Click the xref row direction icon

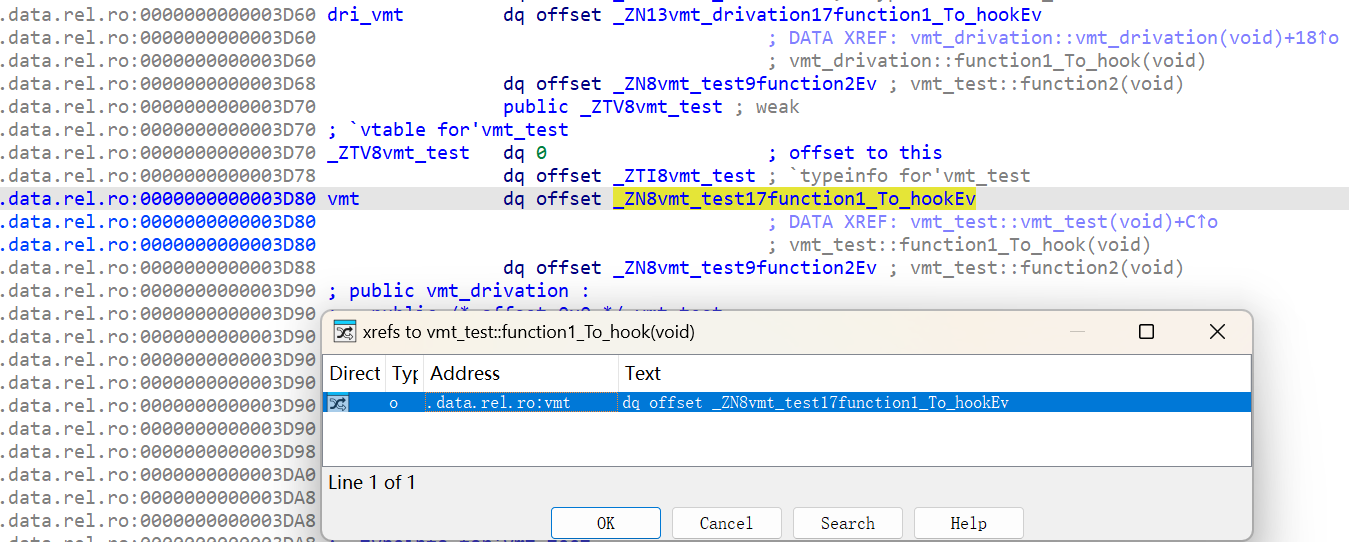(338, 403)
